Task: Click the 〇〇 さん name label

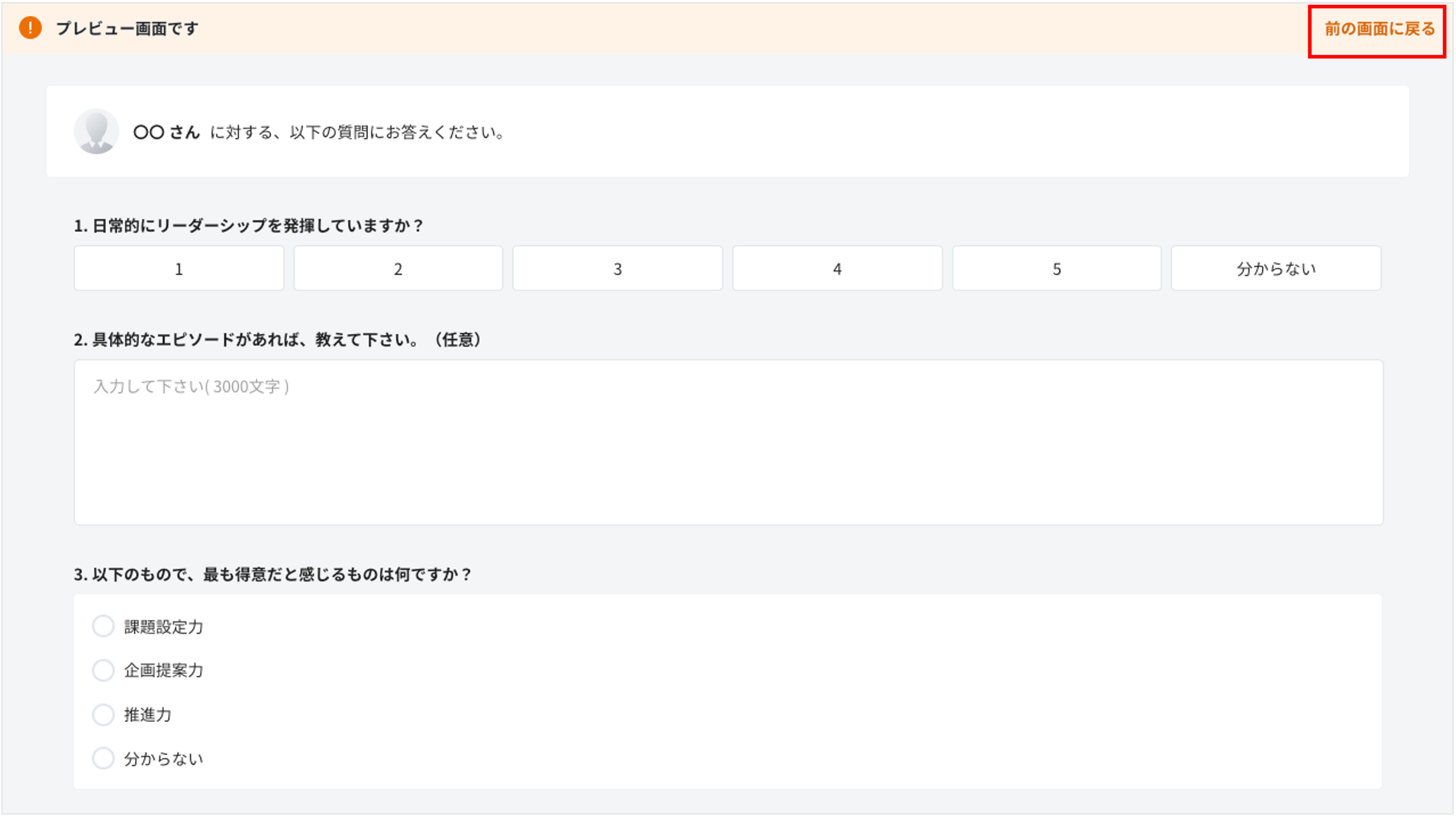Action: [x=167, y=132]
